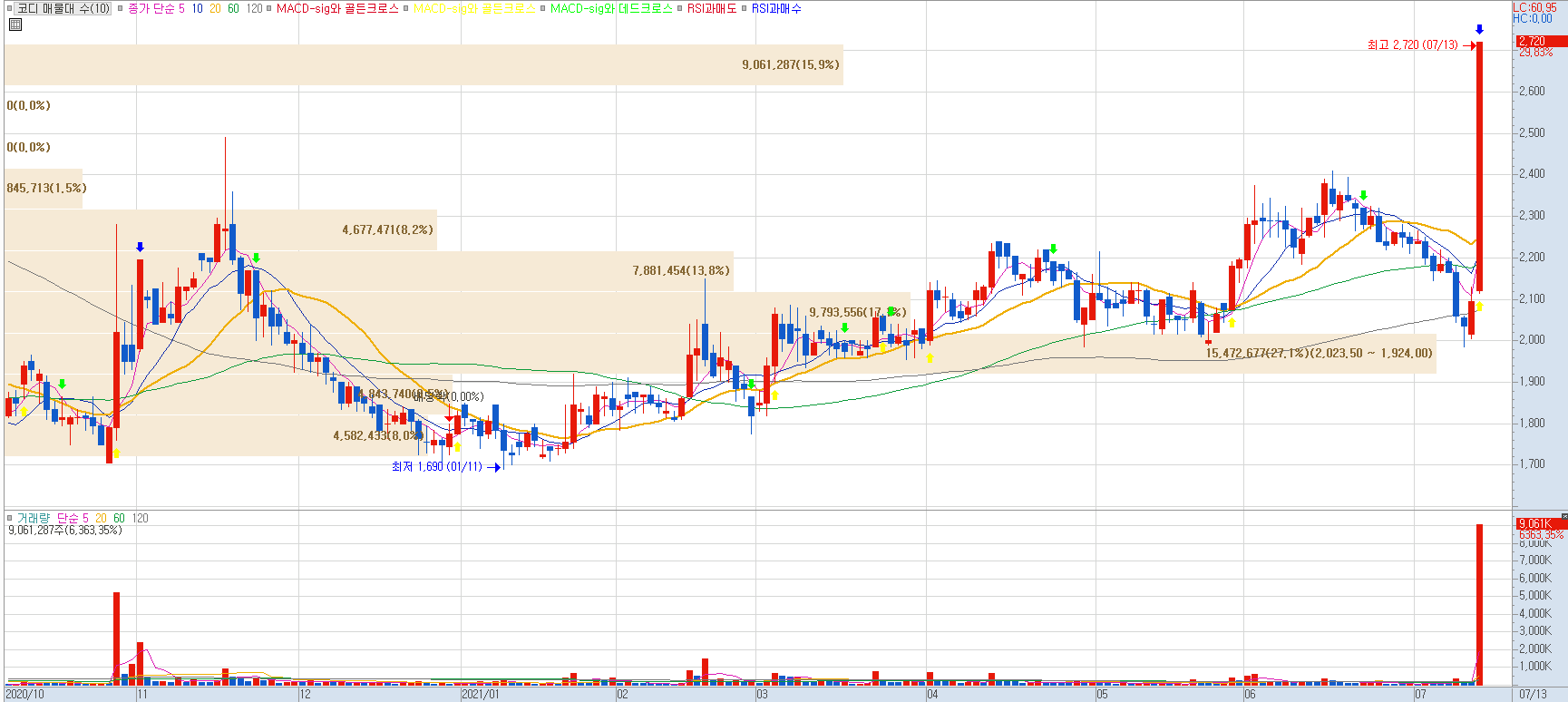
Task: Click the 15,472,677(27.1%) volume profile label
Action: [x=1320, y=354]
